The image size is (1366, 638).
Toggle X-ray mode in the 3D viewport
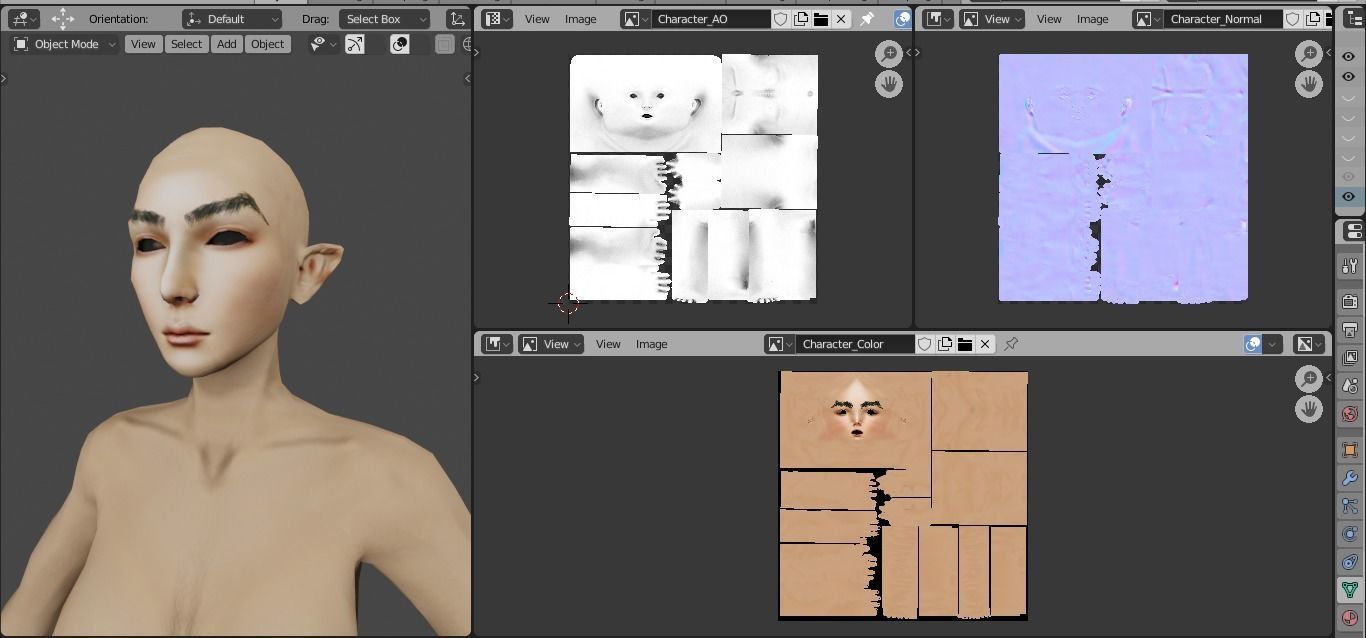tap(444, 44)
